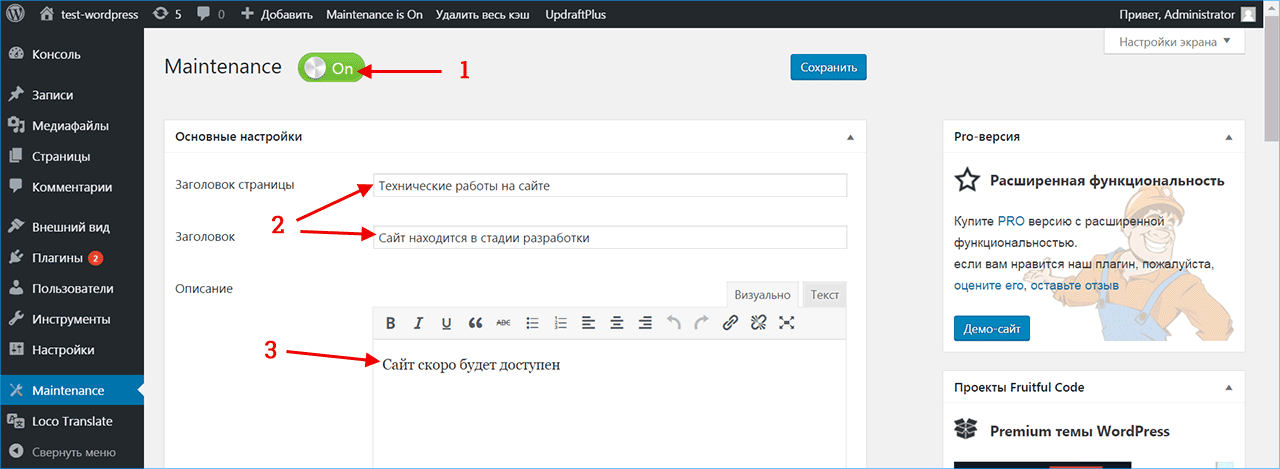Open Плагины in the sidebar menu
The width and height of the screenshot is (1280, 469).
57,258
